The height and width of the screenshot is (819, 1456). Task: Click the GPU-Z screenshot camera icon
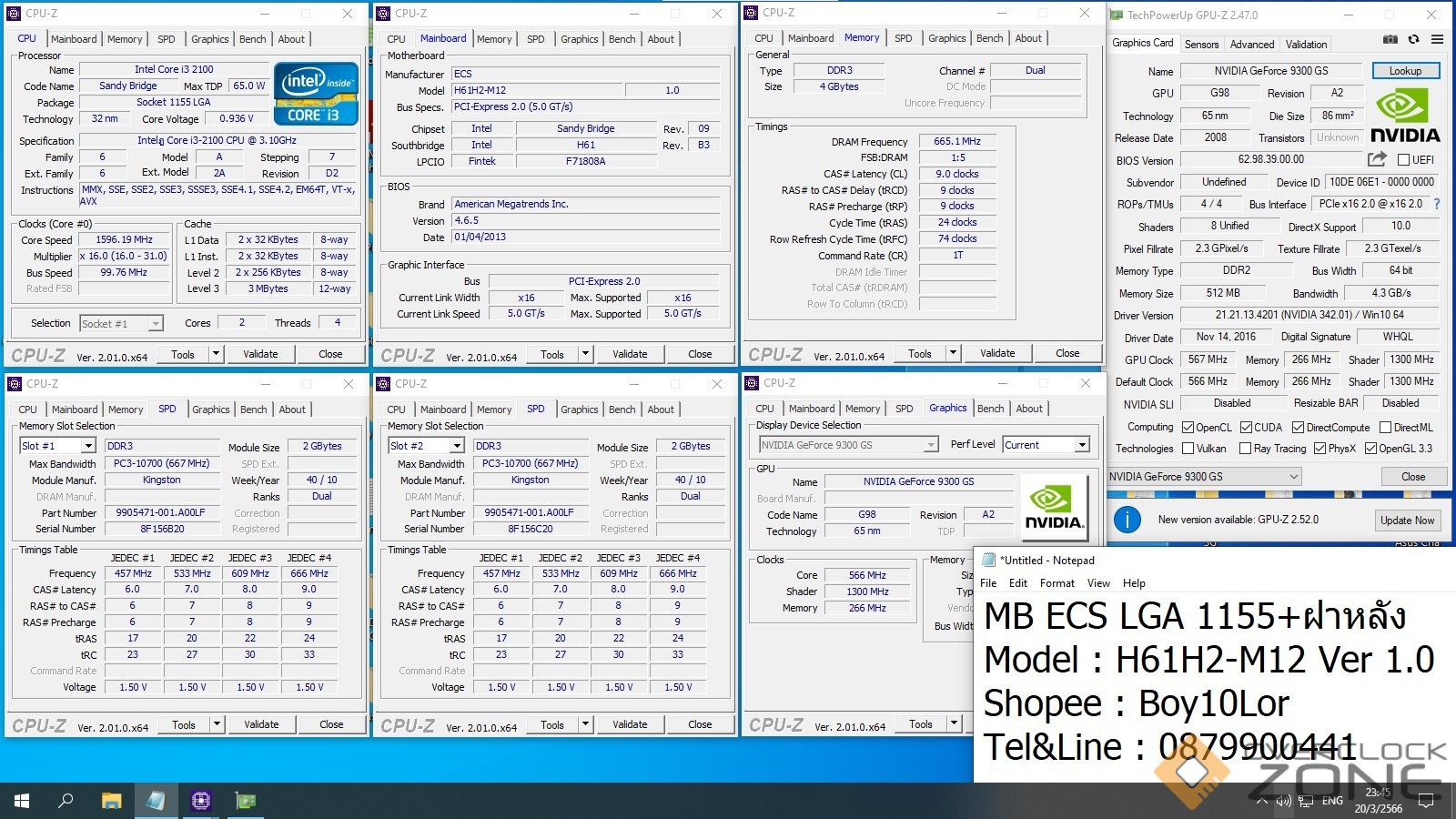1390,40
